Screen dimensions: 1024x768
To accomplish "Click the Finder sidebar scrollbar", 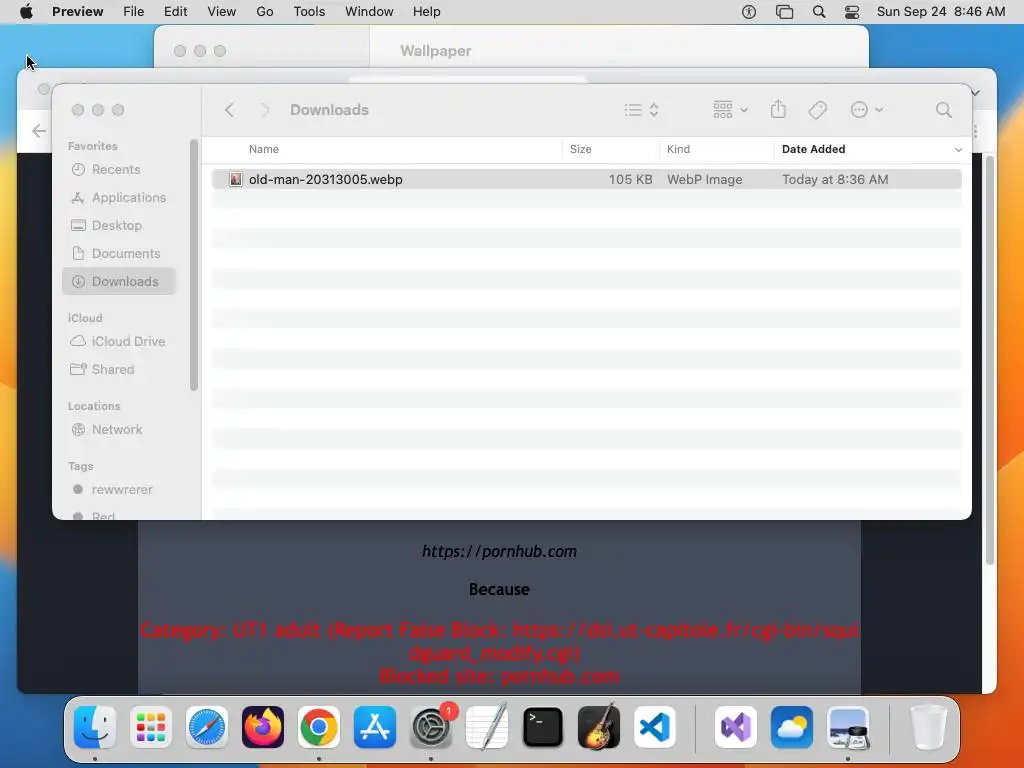I will [x=193, y=264].
